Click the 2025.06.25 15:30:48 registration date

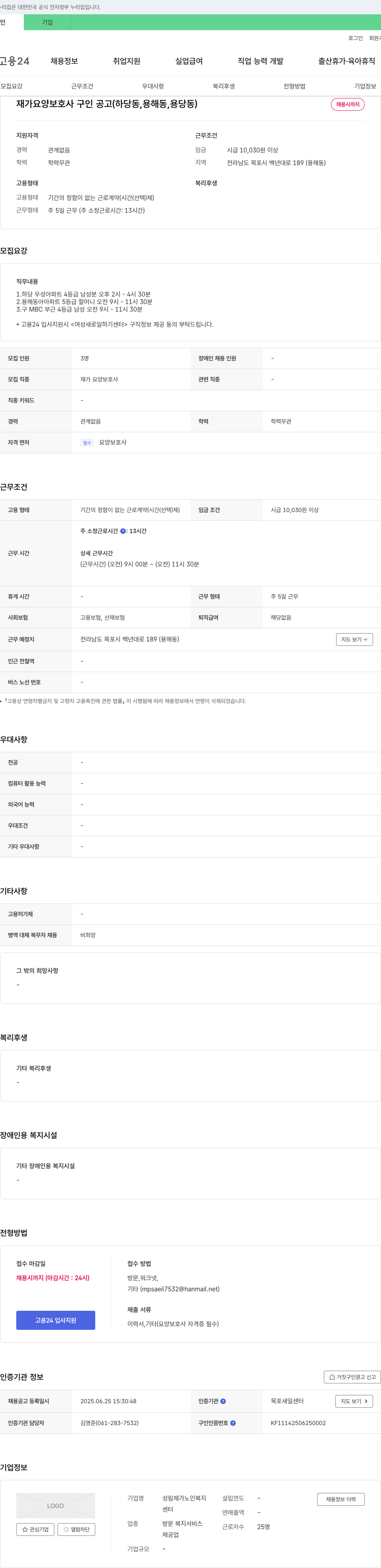point(108,1401)
